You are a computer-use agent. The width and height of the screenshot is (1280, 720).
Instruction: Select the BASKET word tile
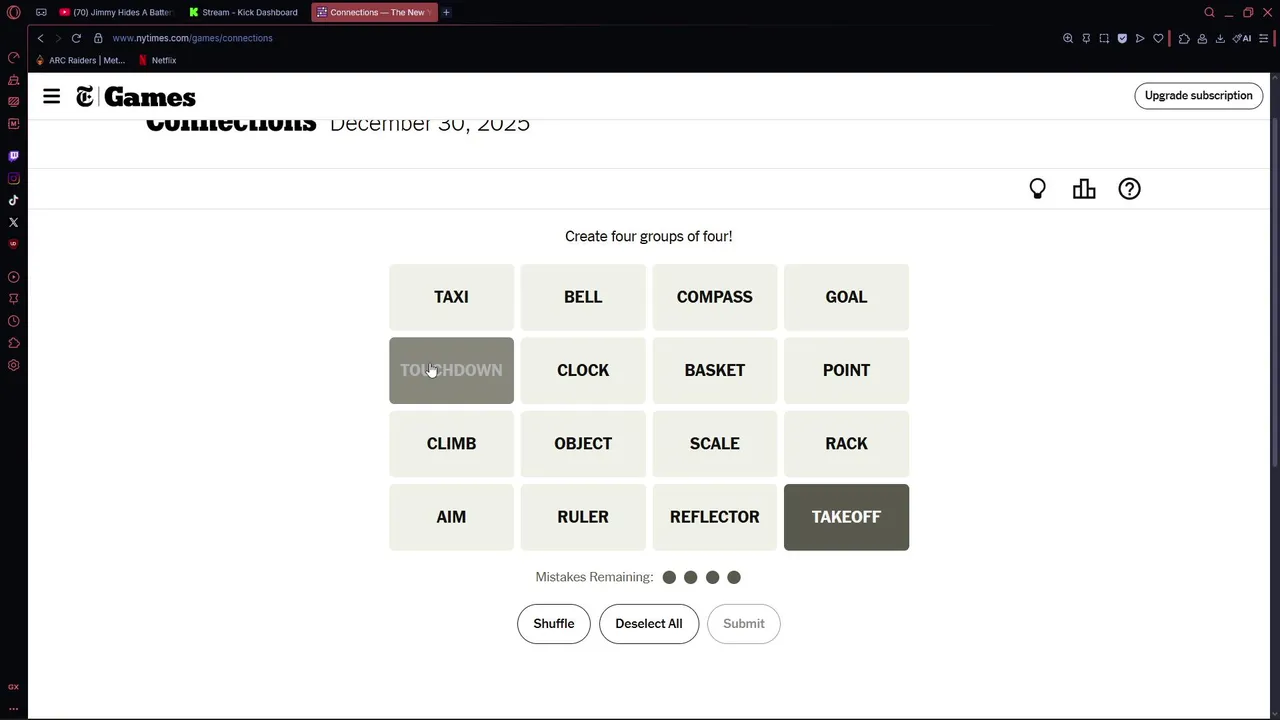coord(714,370)
